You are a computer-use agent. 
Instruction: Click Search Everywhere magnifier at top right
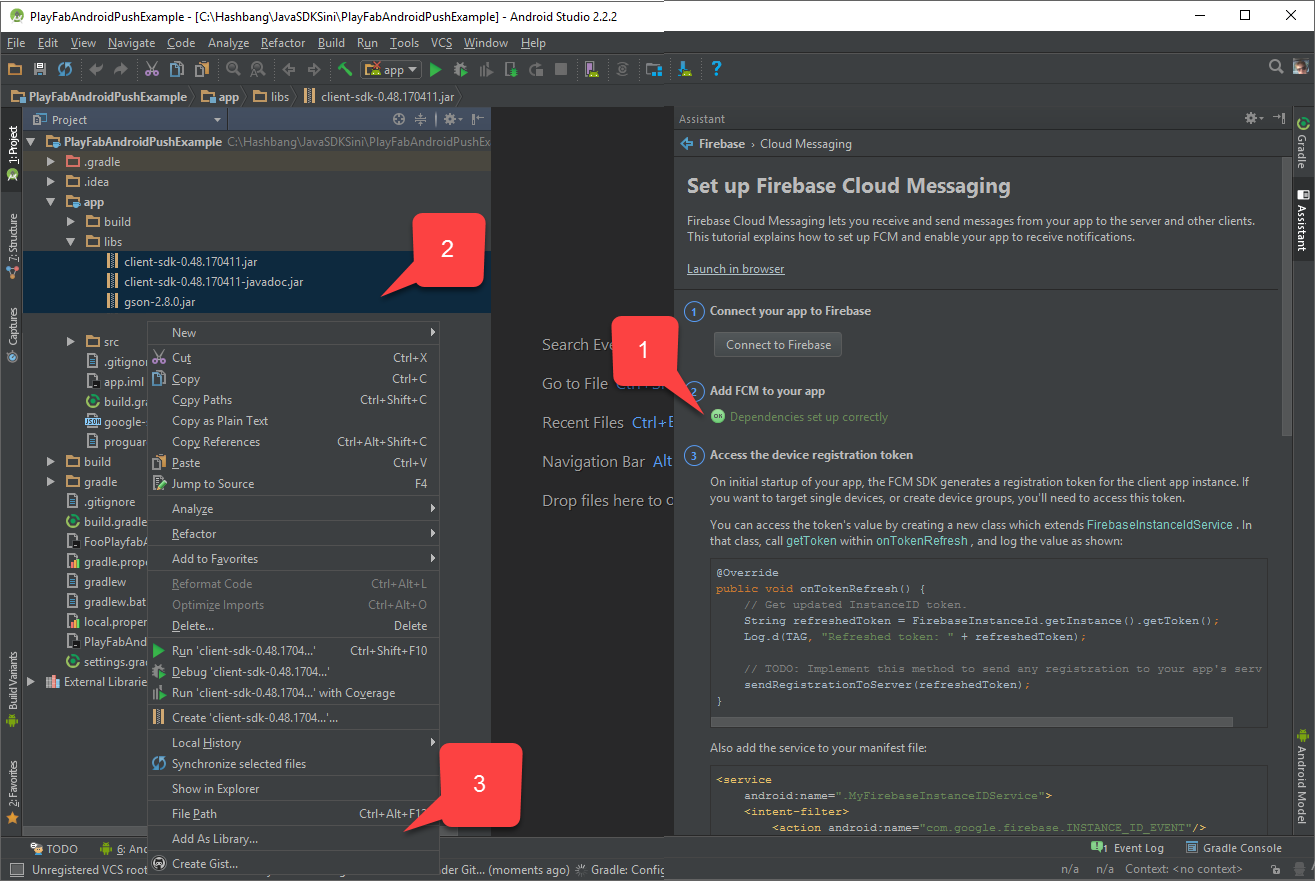click(1276, 67)
